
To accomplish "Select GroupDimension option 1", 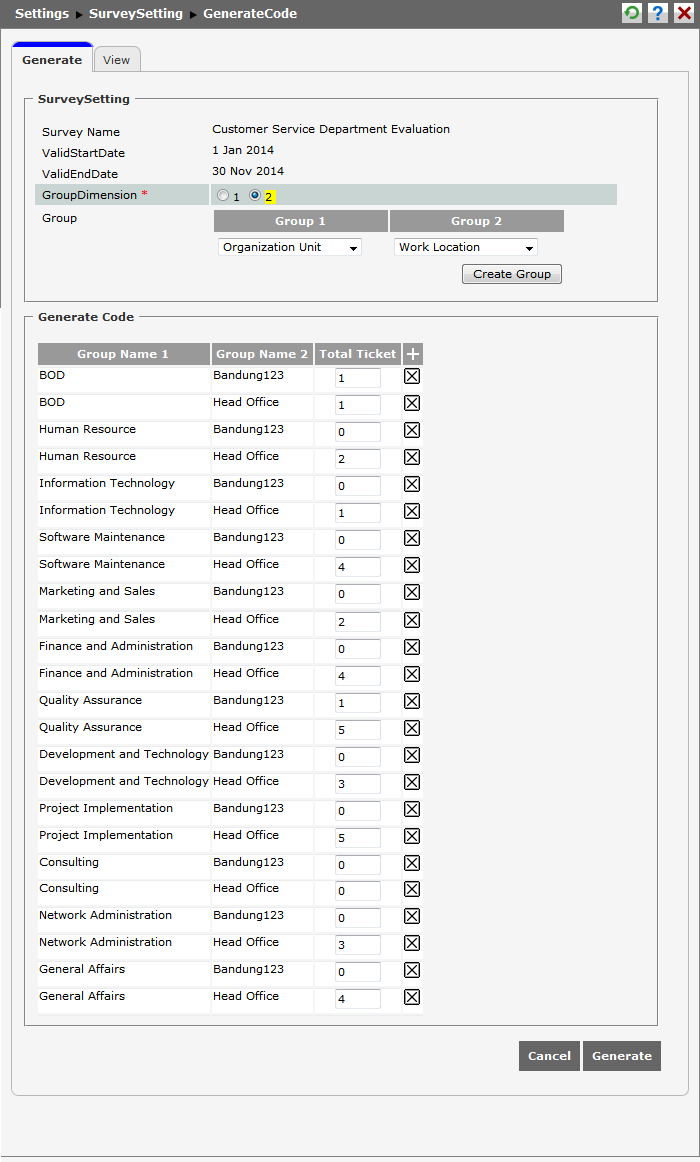I will 223,196.
